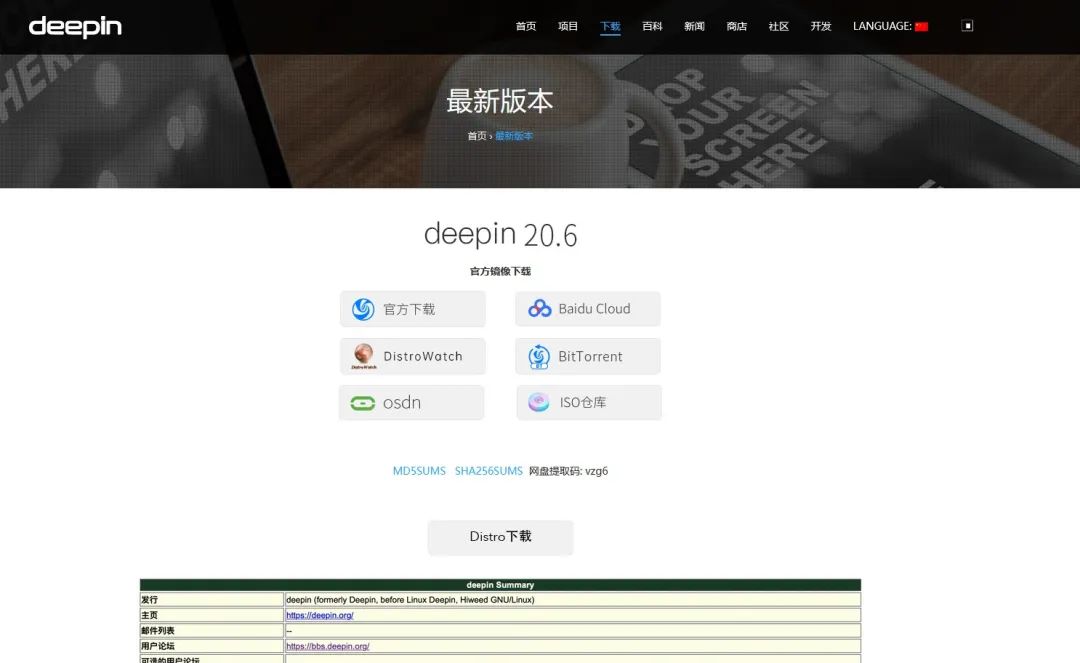Image resolution: width=1080 pixels, height=663 pixels.
Task: Switch to the 下载 navigation tab
Action: pos(610,26)
